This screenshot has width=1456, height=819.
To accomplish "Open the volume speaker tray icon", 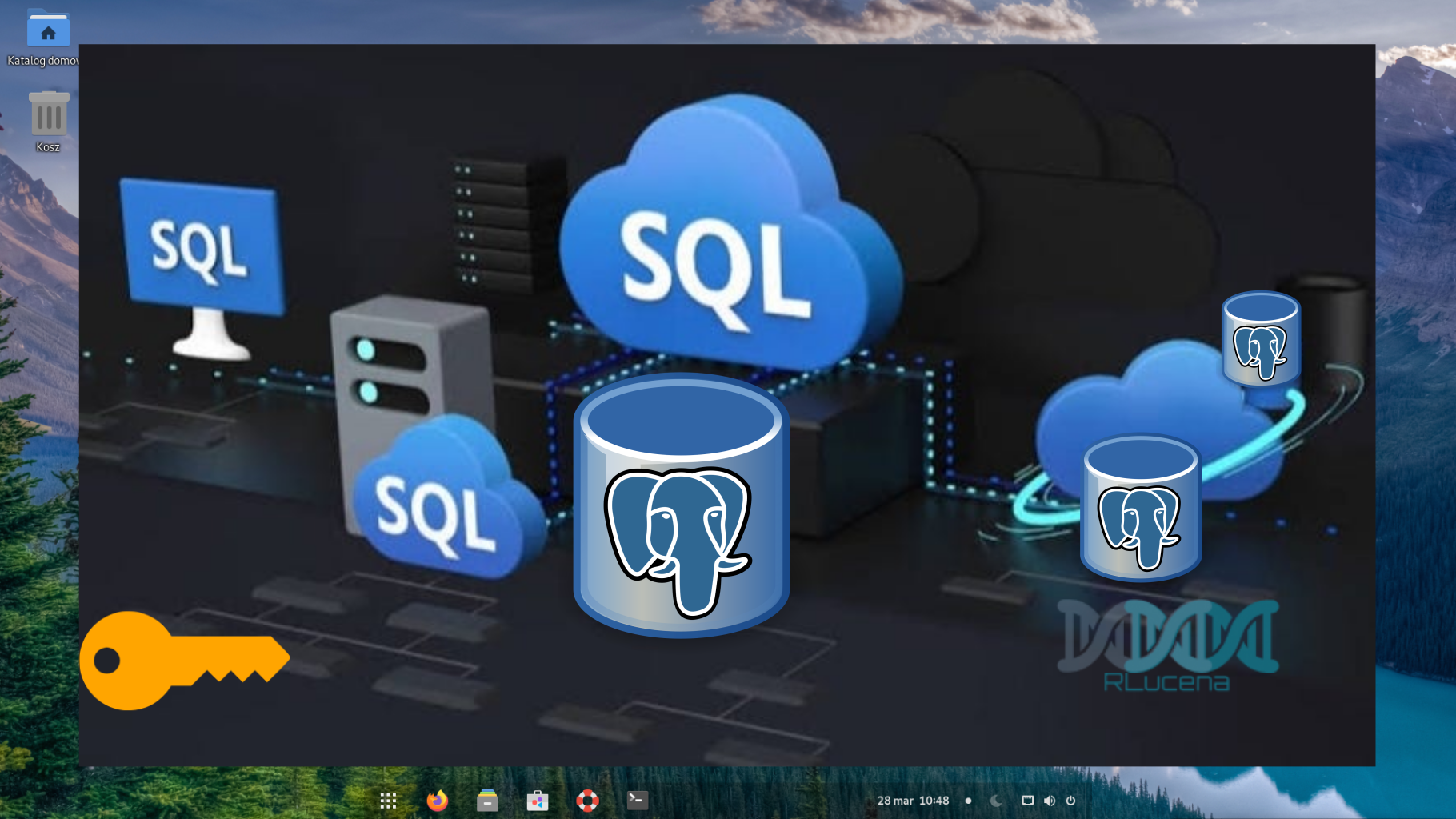I will point(1050,801).
